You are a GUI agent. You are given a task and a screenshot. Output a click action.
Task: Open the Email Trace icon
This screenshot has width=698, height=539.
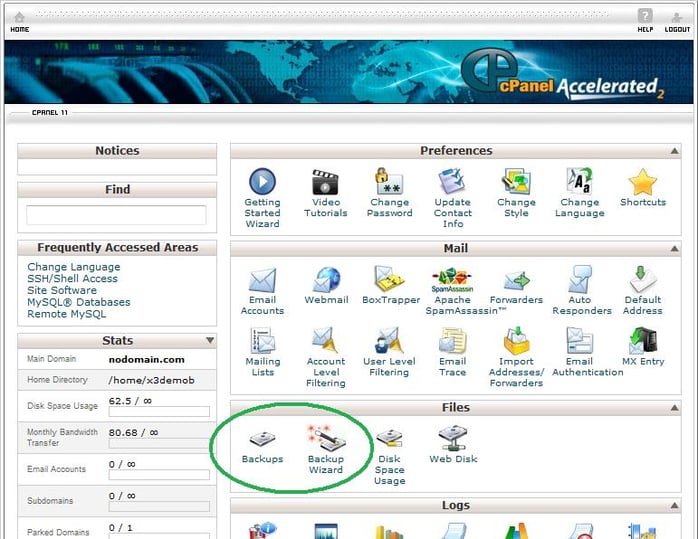tap(452, 340)
